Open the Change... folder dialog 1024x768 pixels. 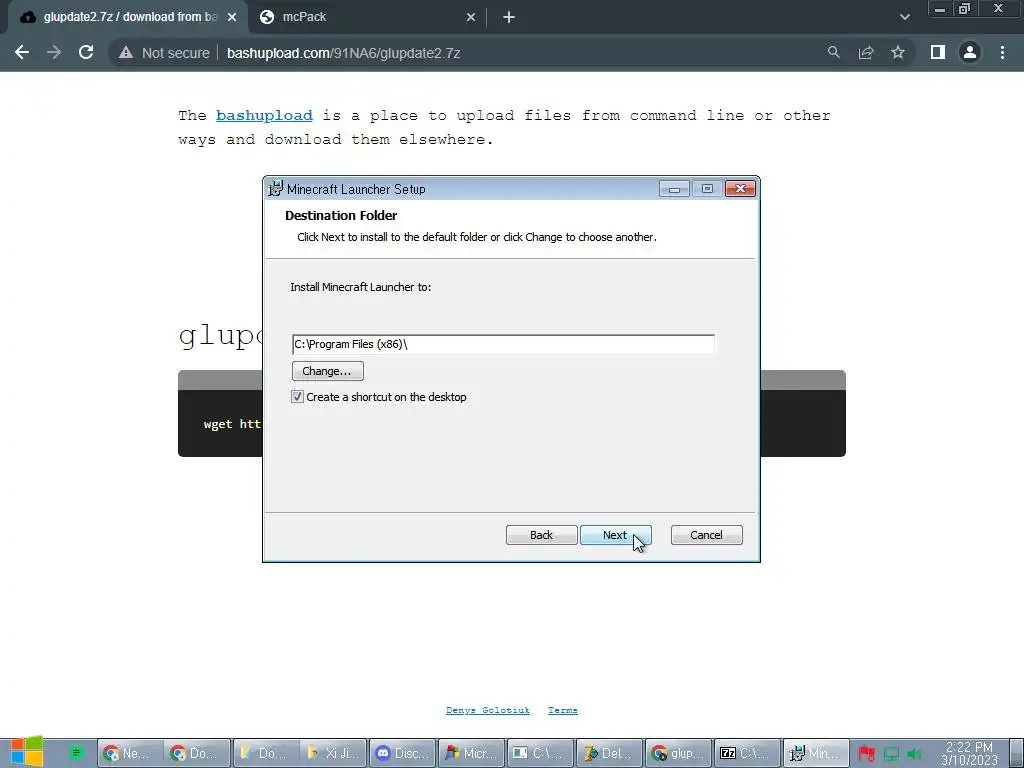[x=327, y=371]
